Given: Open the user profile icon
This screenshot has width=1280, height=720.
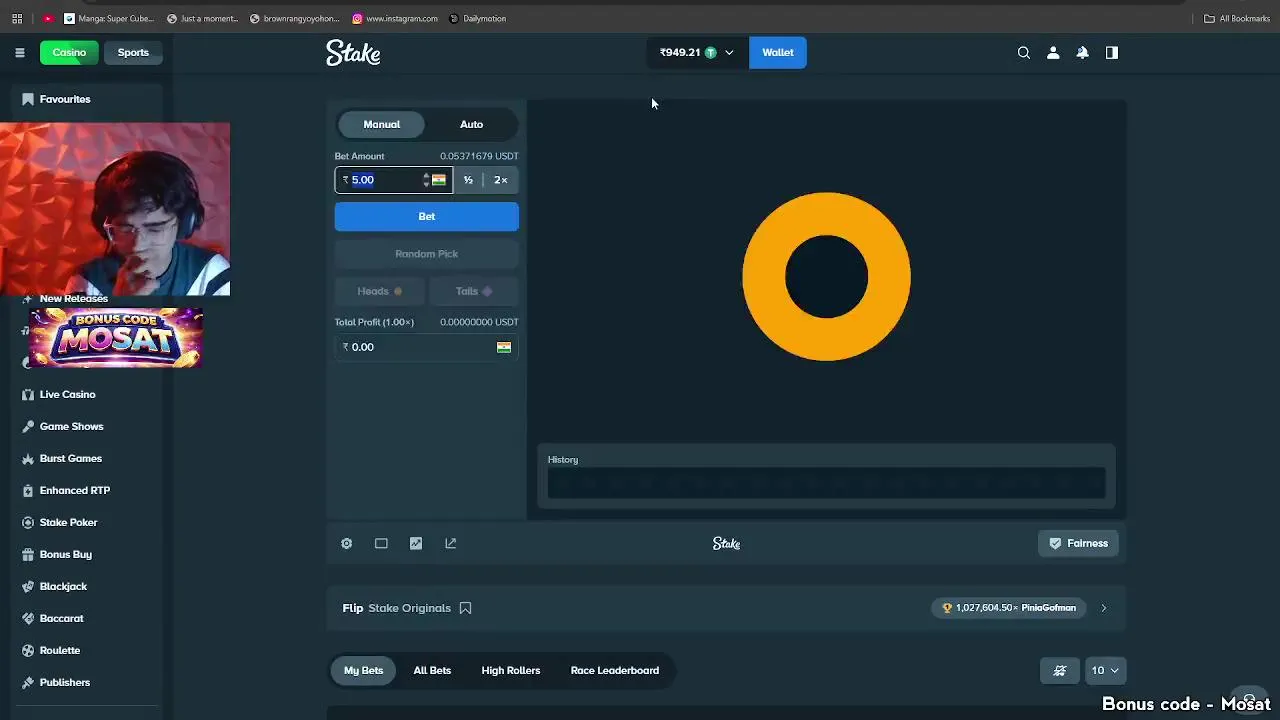Looking at the screenshot, I should pos(1053,52).
